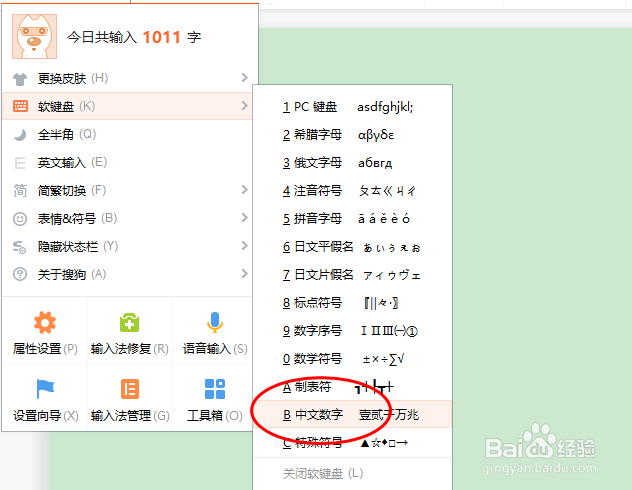Click the microphone 语音输入 icon
Image resolution: width=632 pixels, height=490 pixels.
tap(215, 322)
